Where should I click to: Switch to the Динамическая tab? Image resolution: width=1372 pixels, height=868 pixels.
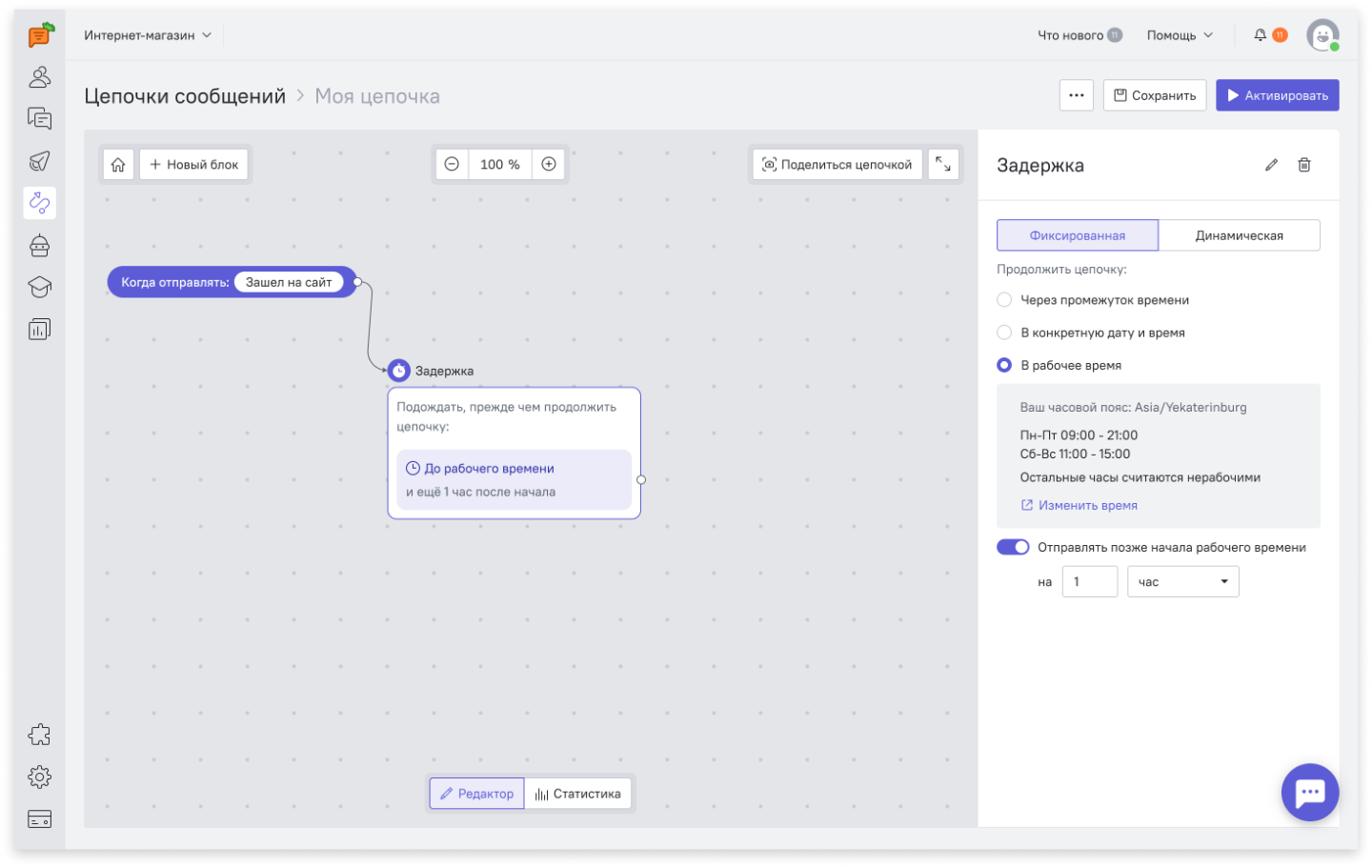pos(1240,235)
